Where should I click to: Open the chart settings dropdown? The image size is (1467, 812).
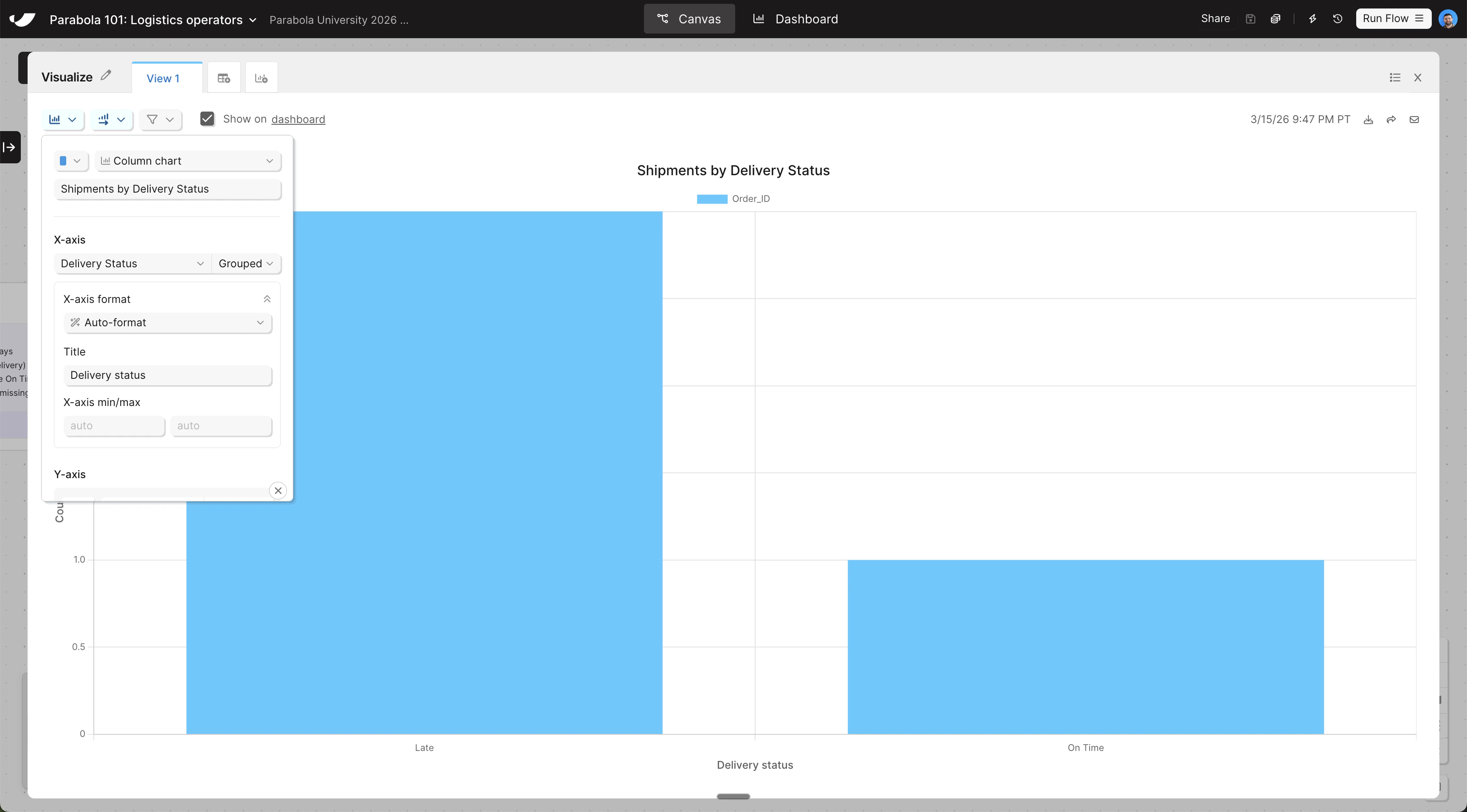click(63, 120)
